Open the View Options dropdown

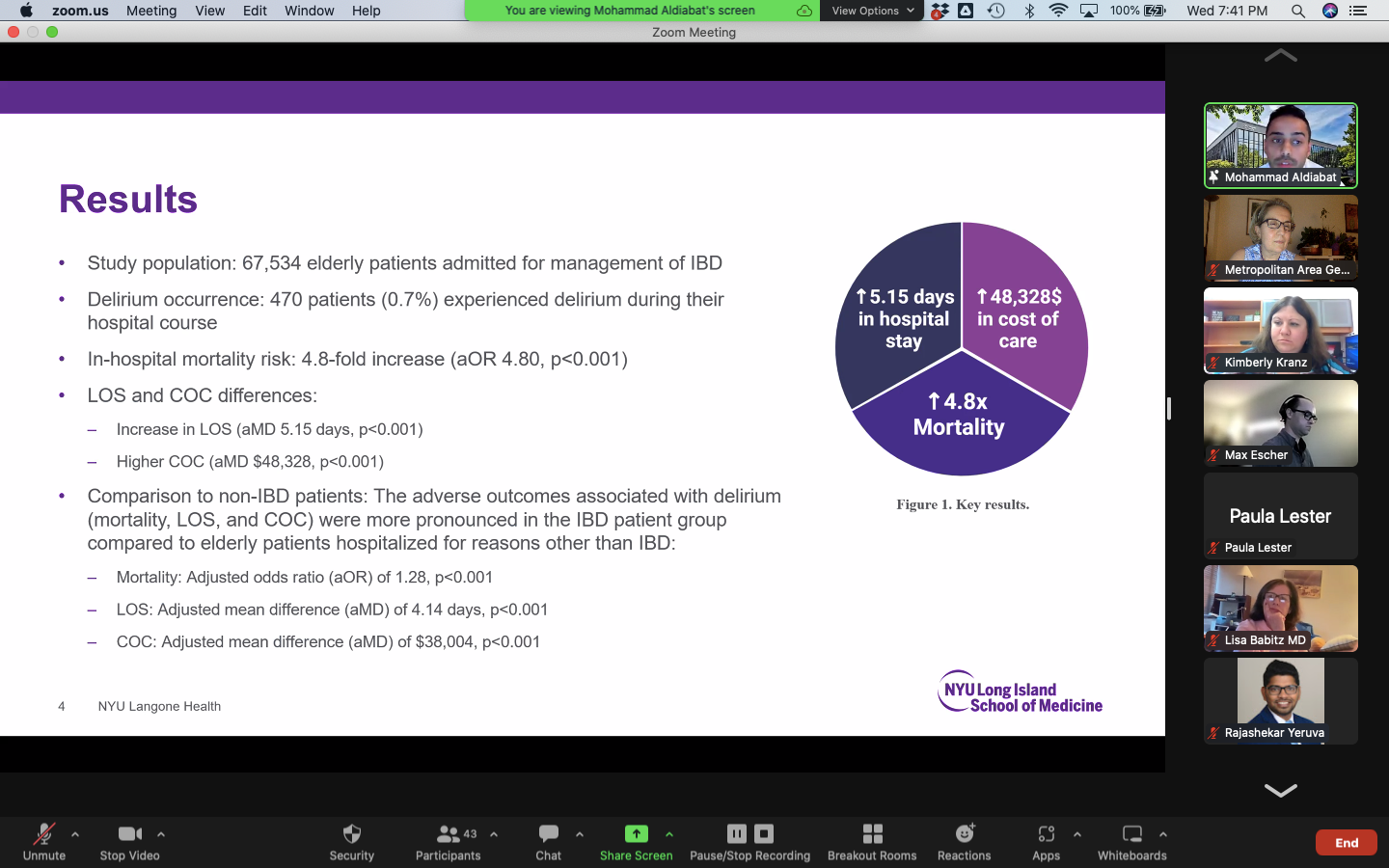tap(872, 11)
